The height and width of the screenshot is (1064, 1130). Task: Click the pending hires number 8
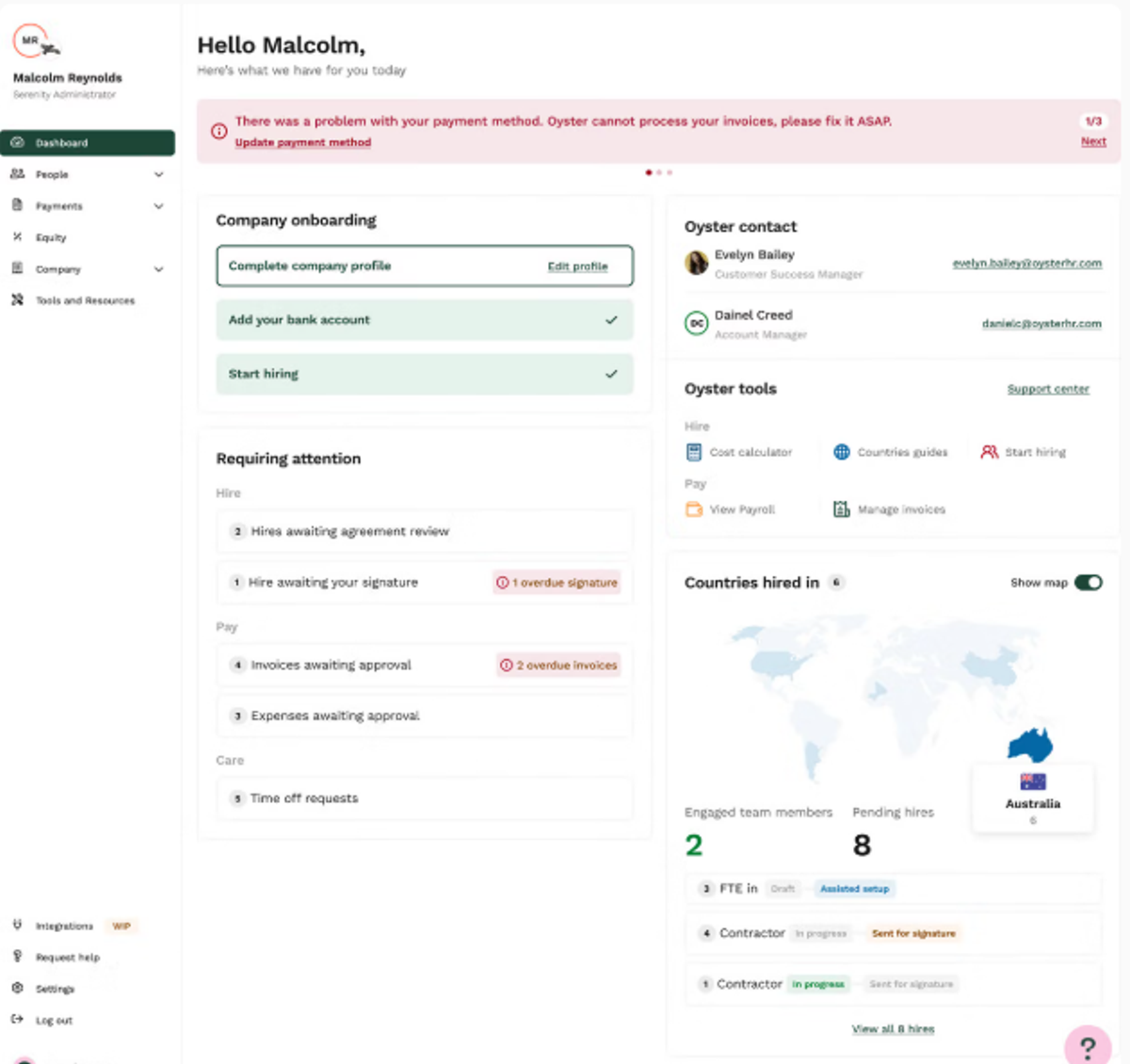pyautogui.click(x=862, y=845)
